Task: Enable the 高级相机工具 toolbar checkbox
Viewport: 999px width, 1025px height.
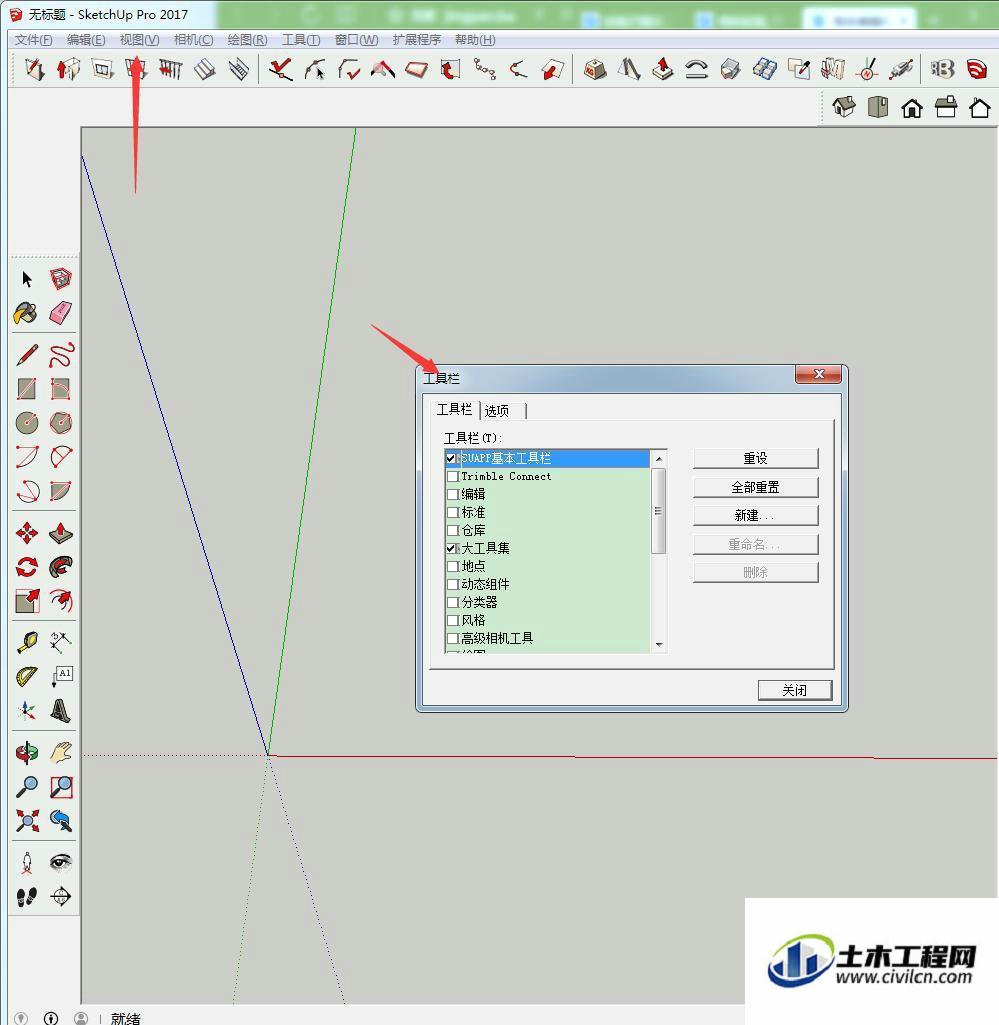Action: click(x=452, y=638)
